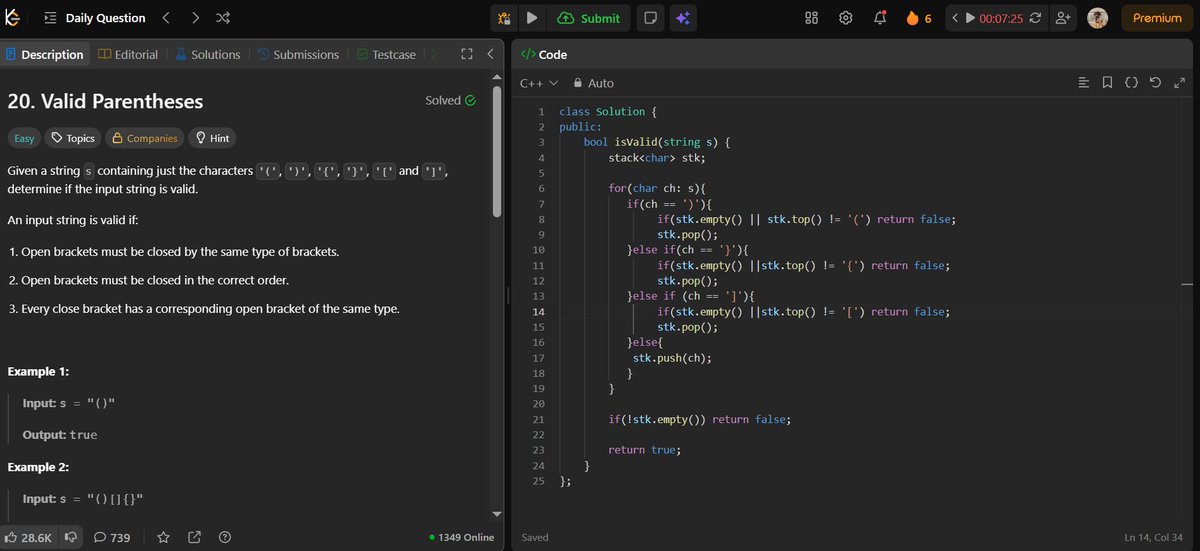Expand the code editor fullscreen

click(1180, 83)
